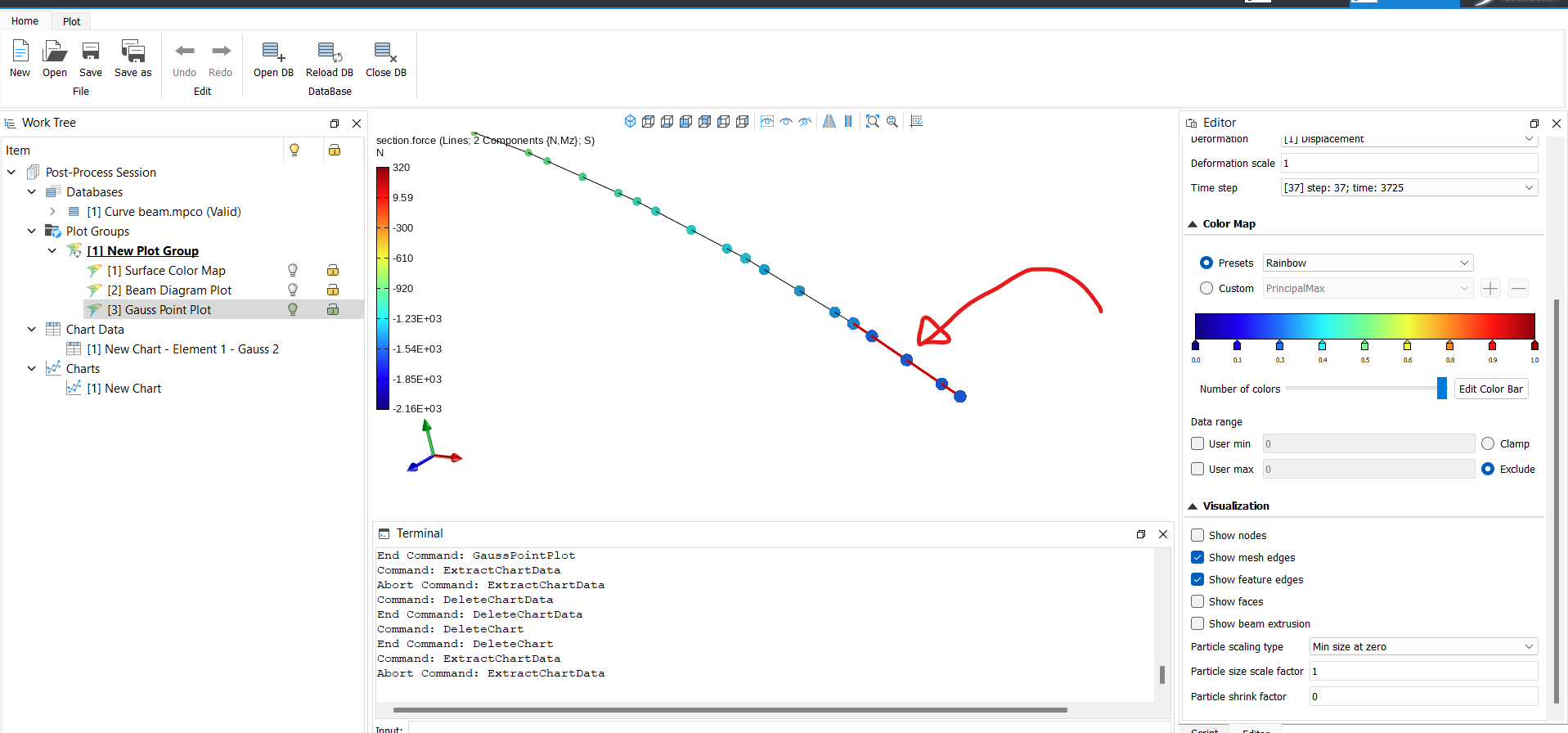This screenshot has width=1568, height=733.
Task: Expand the Curve beam.mpco database node
Action: [x=52, y=211]
